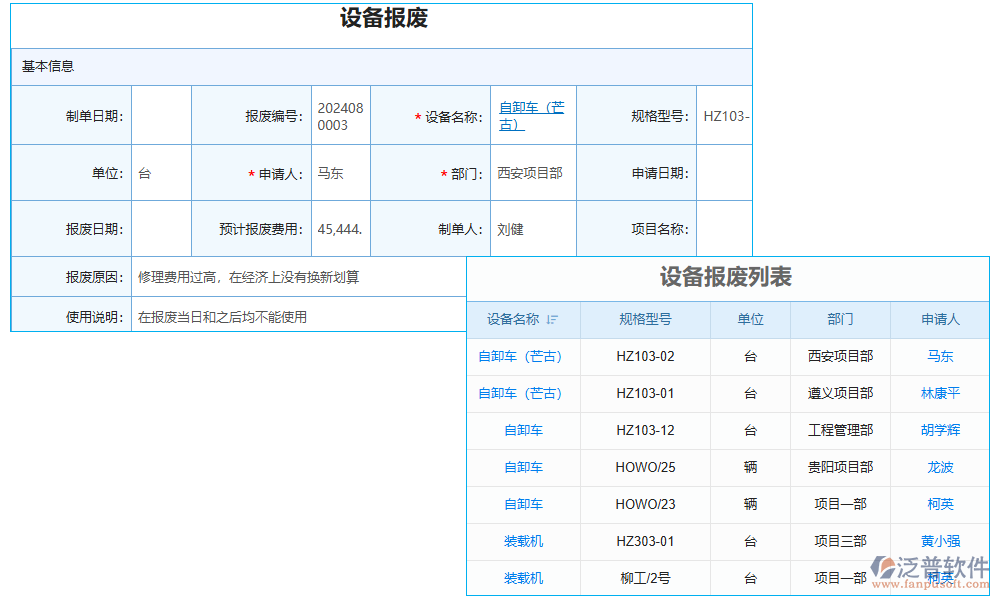
Task: Select the 设备报废列表 list title
Action: coord(728,279)
